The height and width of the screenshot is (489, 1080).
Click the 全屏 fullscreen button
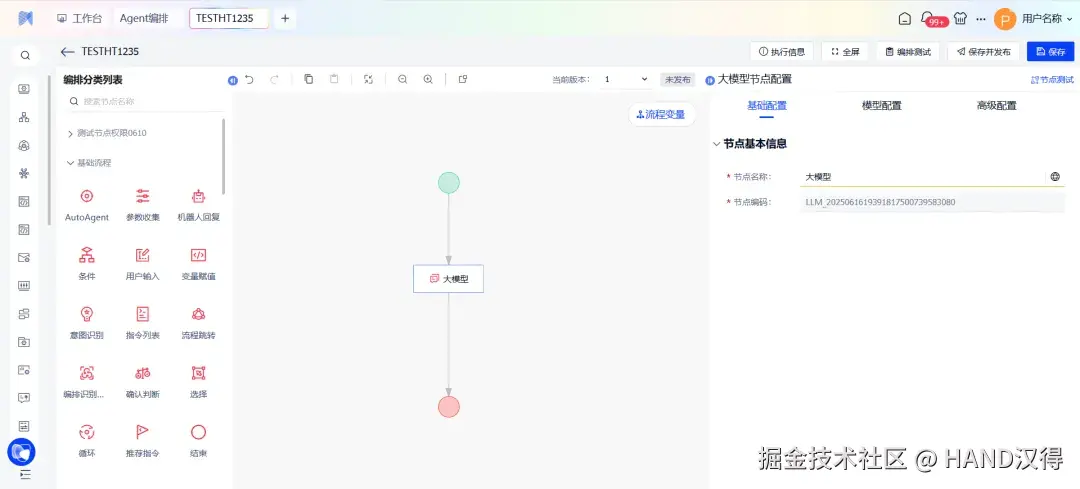(844, 52)
